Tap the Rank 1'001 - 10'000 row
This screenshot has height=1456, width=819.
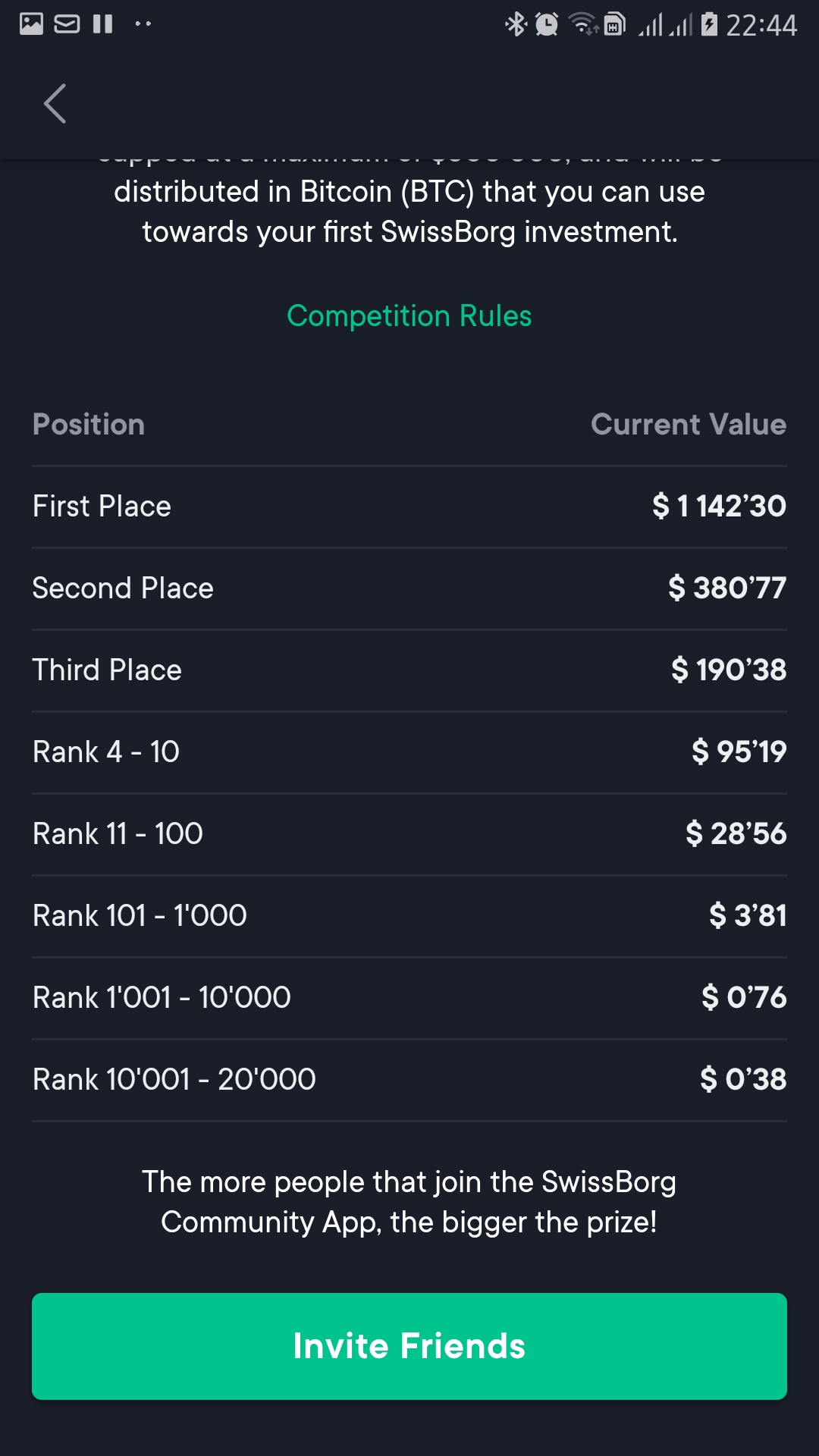tap(409, 998)
